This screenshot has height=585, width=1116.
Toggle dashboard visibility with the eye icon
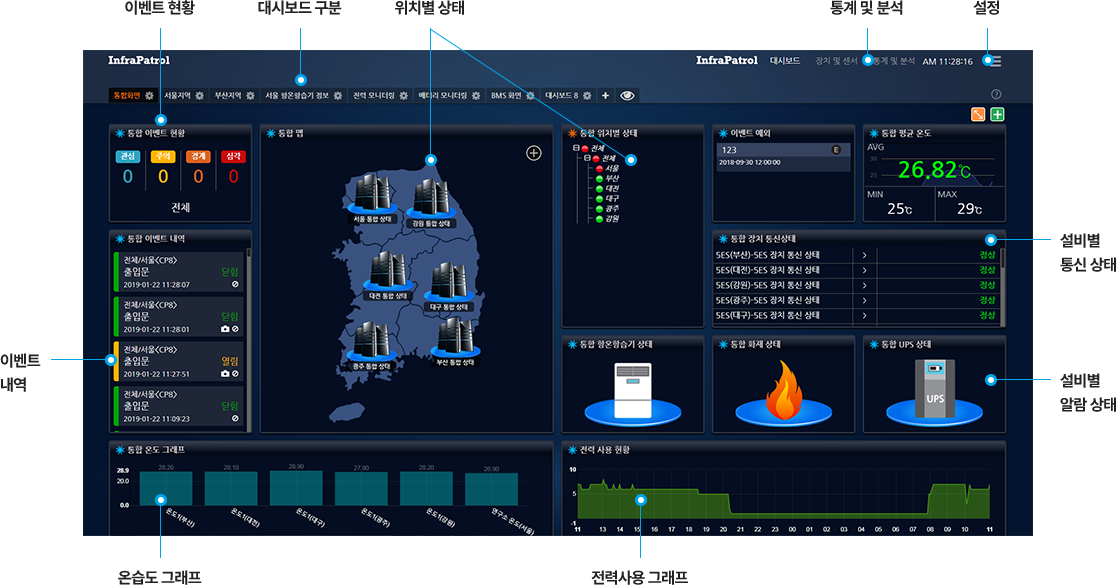[628, 96]
